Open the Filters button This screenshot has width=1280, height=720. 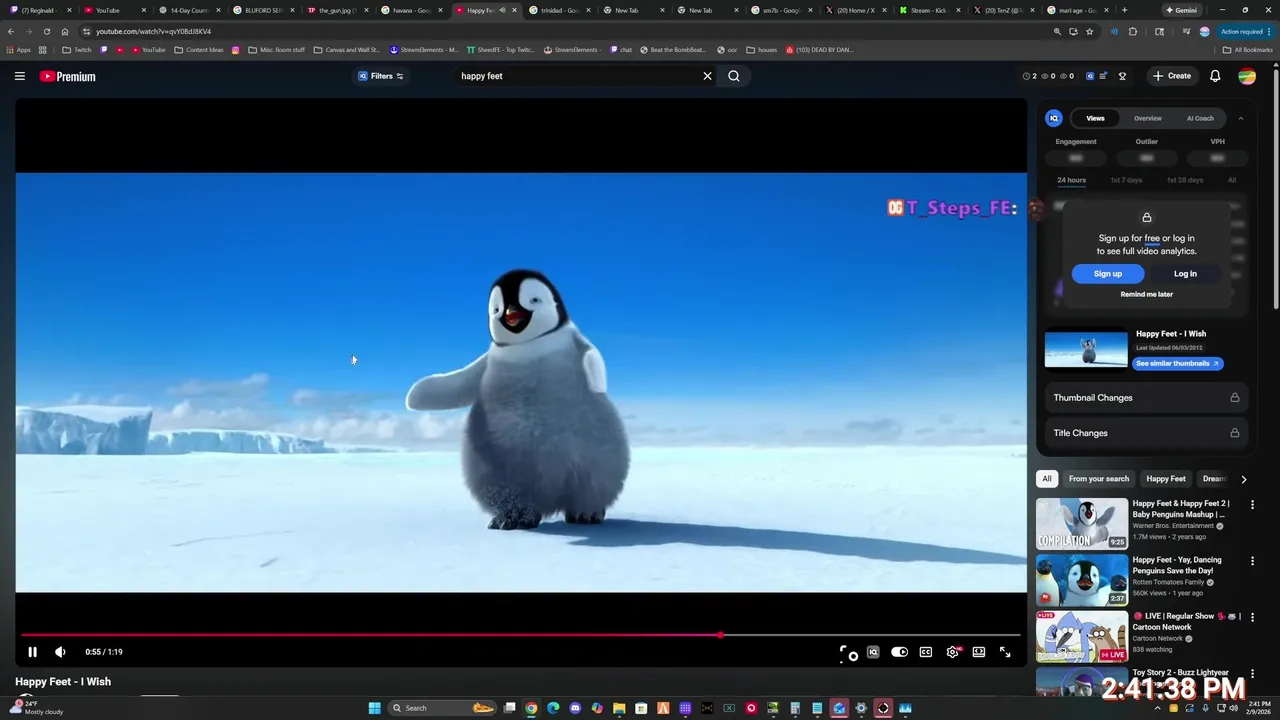(x=381, y=76)
